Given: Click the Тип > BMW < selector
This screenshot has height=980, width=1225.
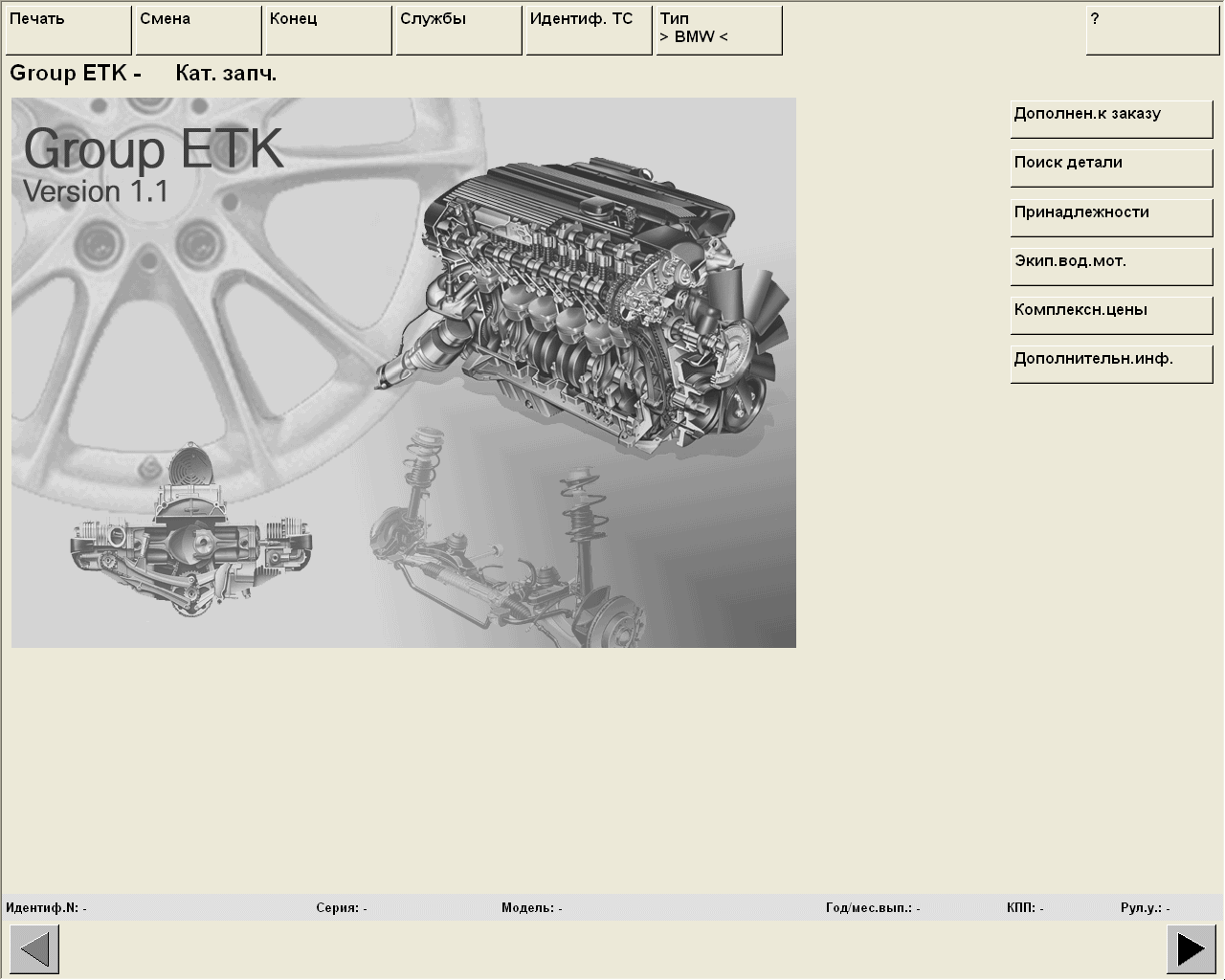Looking at the screenshot, I should click(720, 31).
